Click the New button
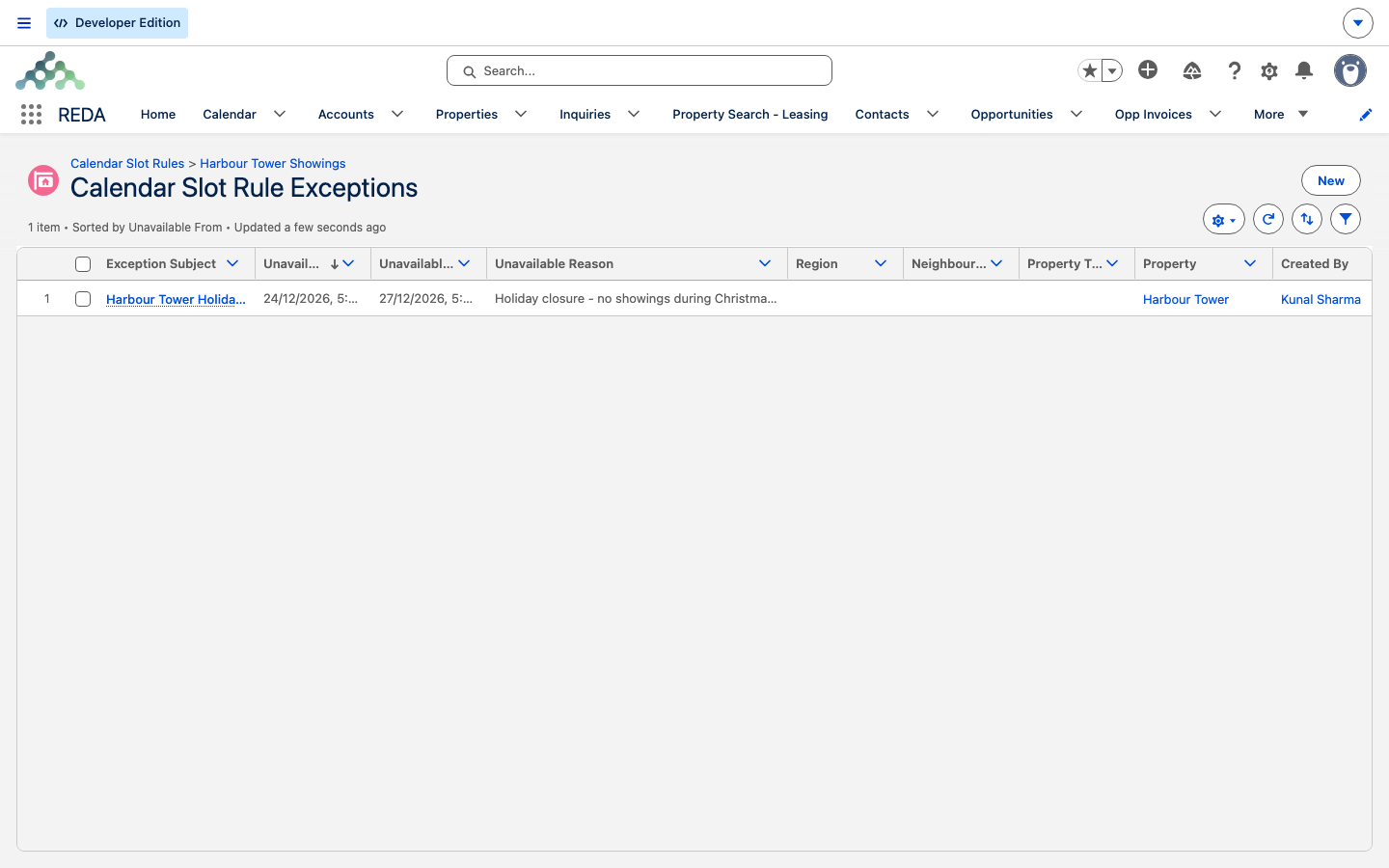 point(1331,180)
